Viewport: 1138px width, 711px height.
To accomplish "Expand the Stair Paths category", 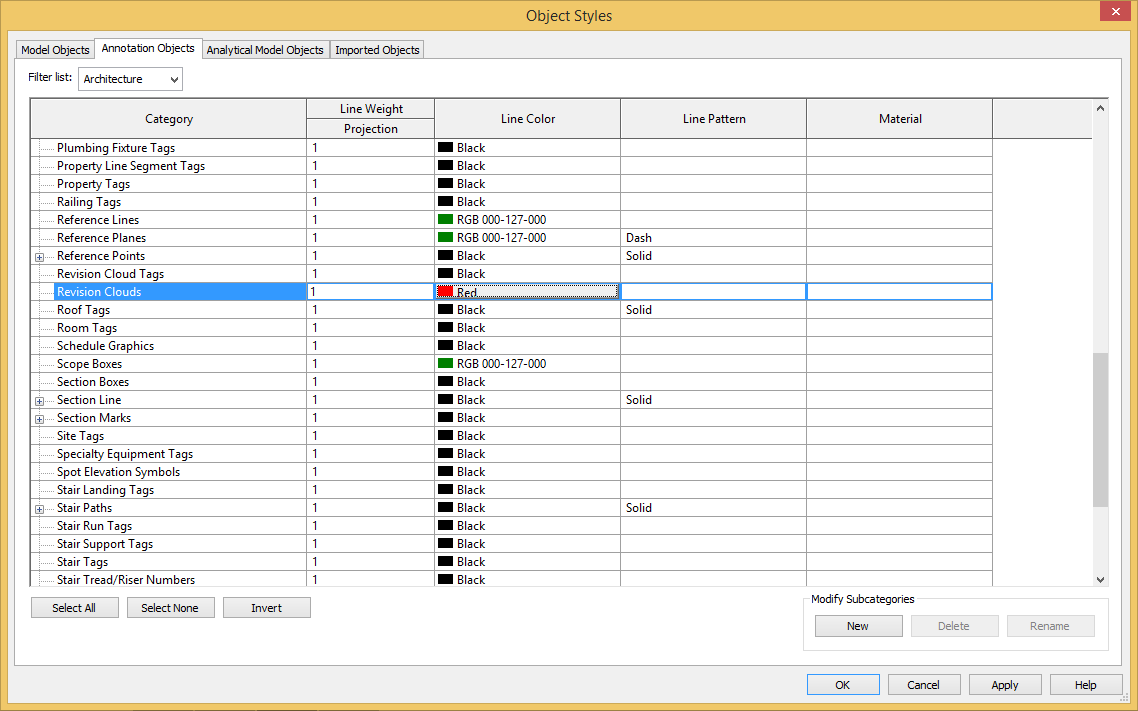I will [x=39, y=509].
